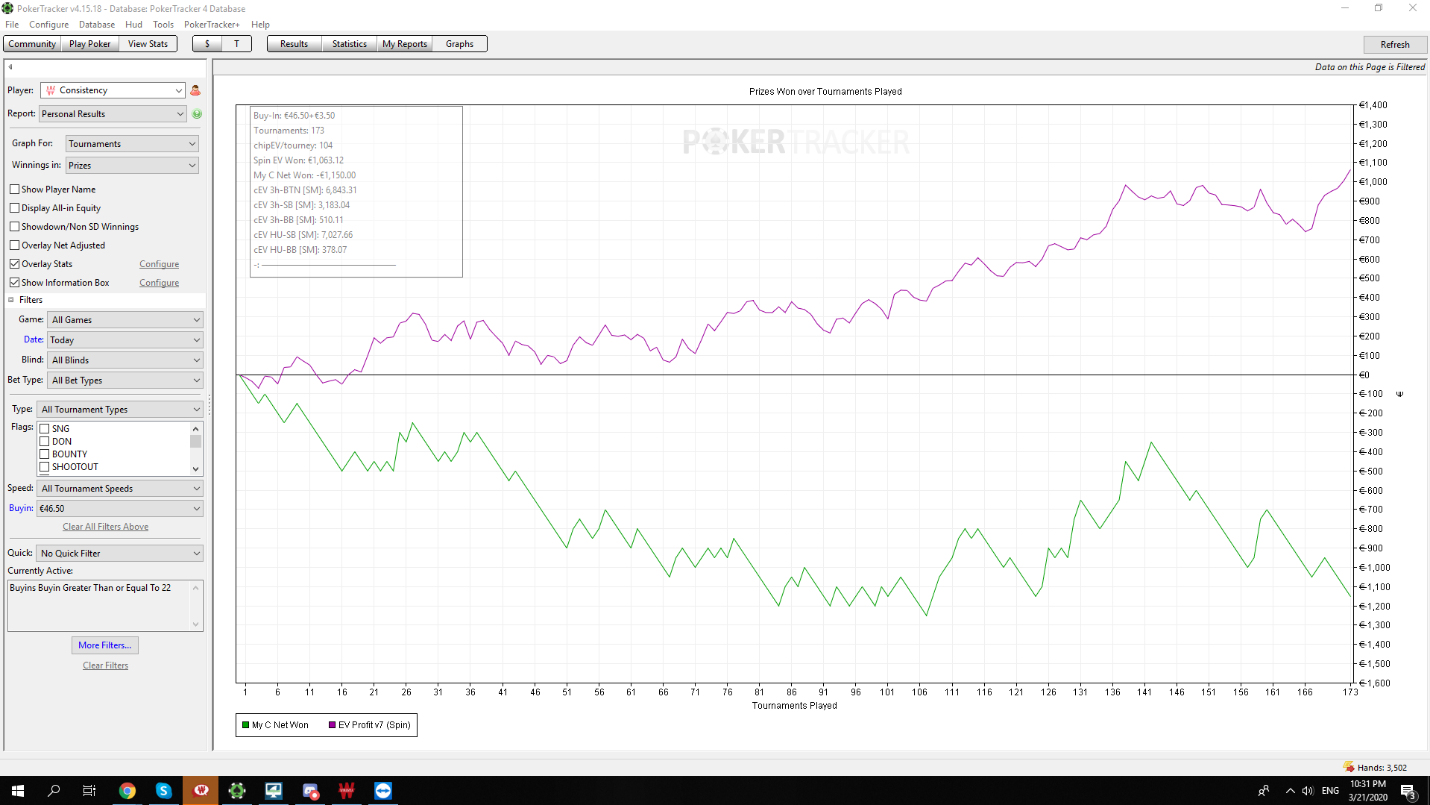Switch to the Statistics tab
Screen dimensions: 1430x805
350,44
